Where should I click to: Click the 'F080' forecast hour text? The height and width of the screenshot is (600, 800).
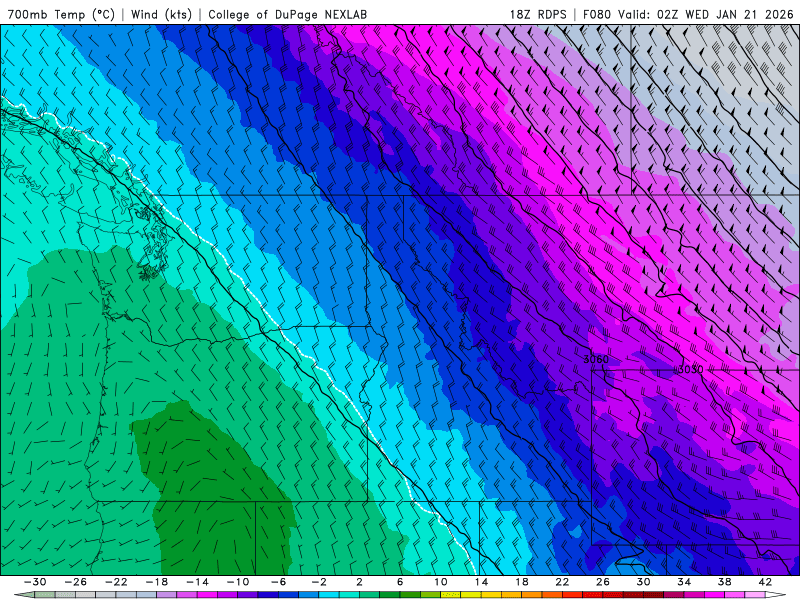click(x=596, y=14)
